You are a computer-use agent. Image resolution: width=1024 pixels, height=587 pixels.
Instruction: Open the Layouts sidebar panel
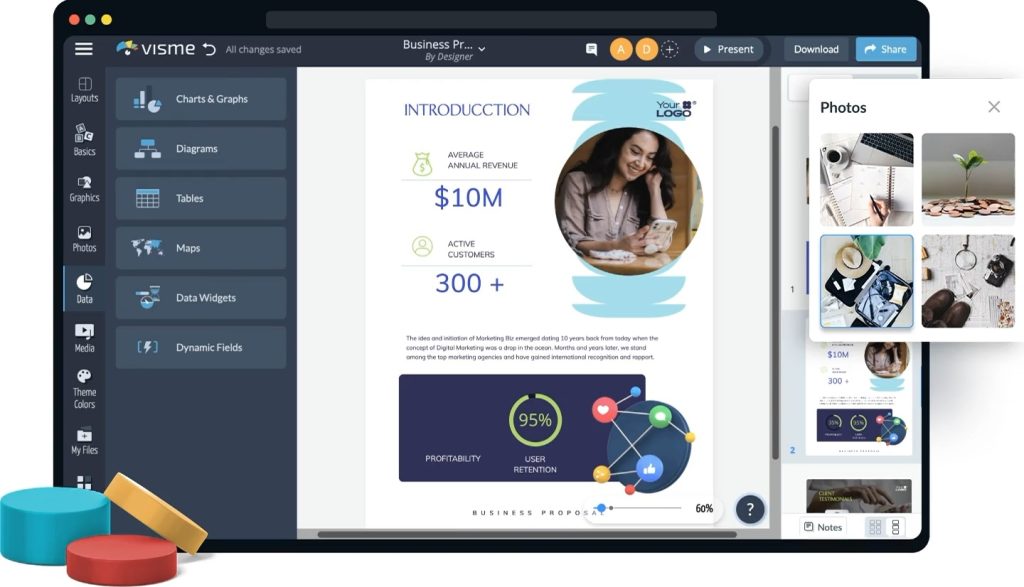[x=84, y=90]
